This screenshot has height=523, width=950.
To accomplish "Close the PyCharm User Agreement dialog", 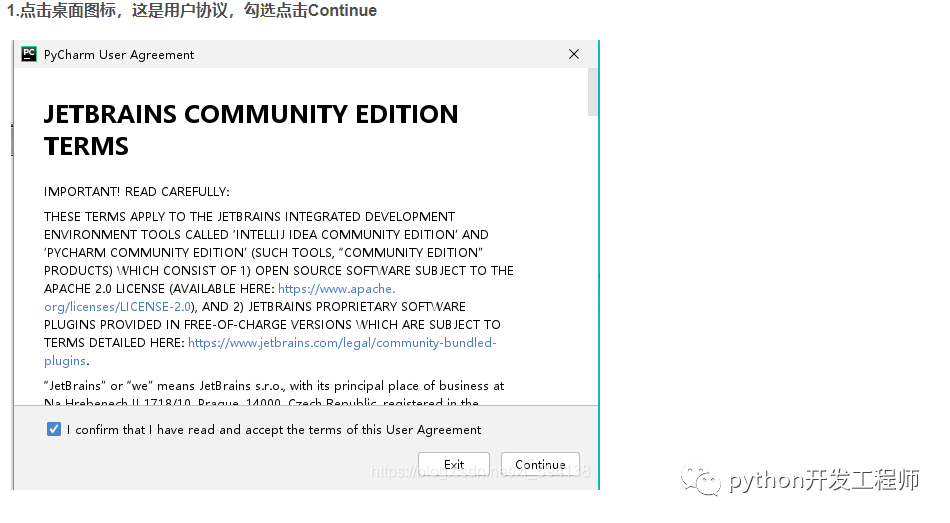I will coord(574,54).
